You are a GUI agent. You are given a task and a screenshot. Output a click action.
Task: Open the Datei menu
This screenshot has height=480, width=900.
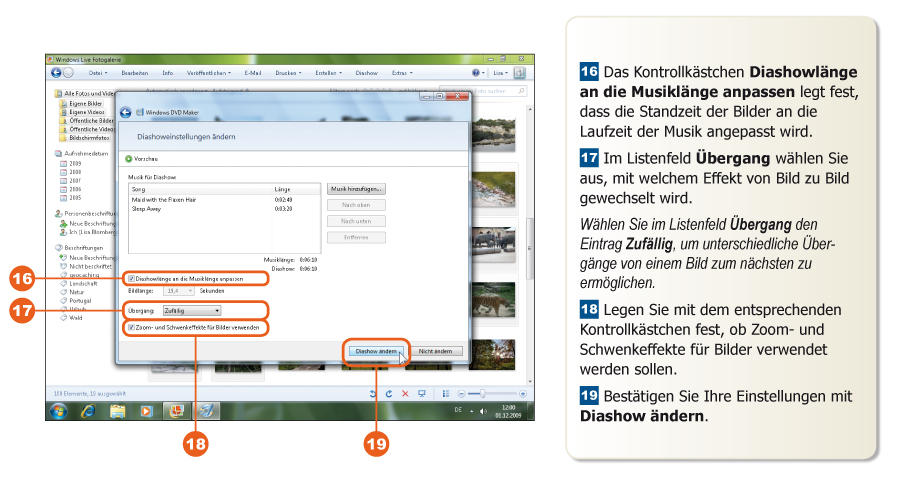pos(98,73)
